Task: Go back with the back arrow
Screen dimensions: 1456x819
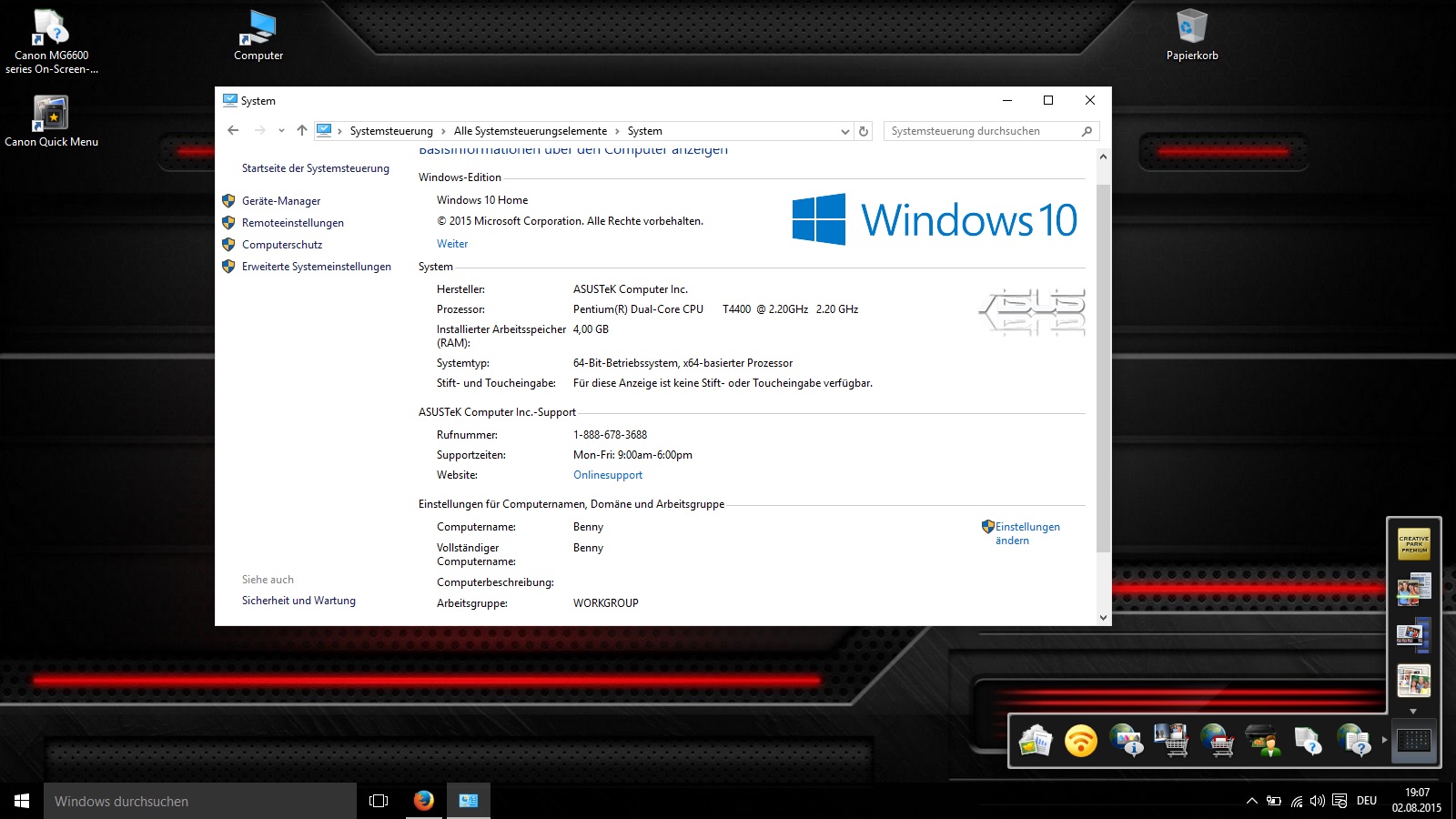Action: point(233,130)
